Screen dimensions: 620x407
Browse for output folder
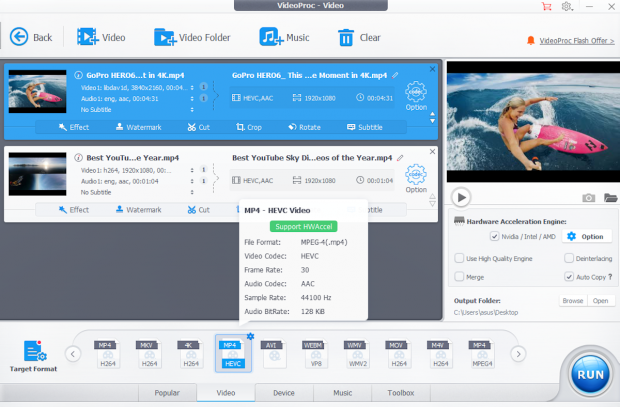(x=573, y=301)
